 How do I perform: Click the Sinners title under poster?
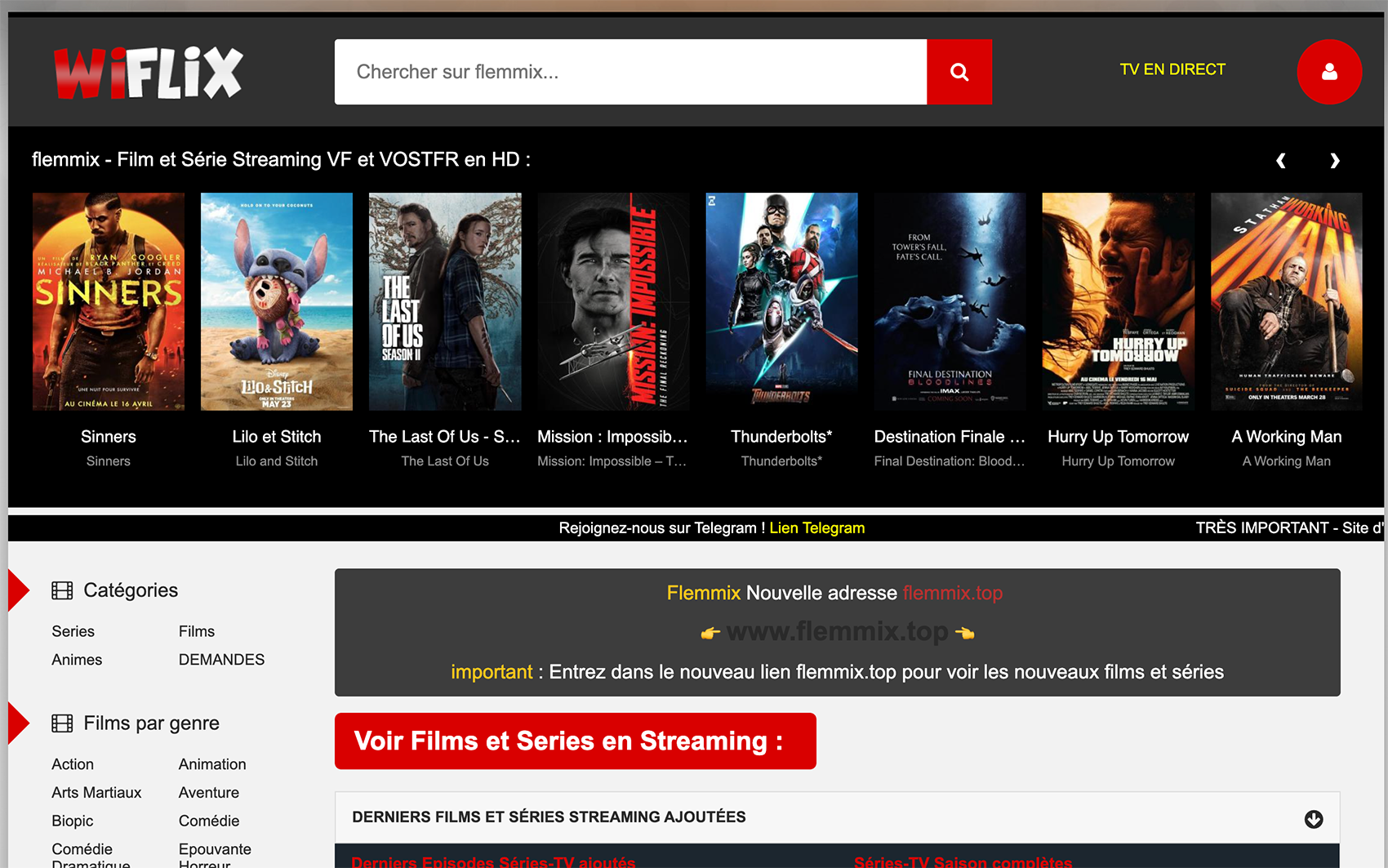(x=109, y=437)
